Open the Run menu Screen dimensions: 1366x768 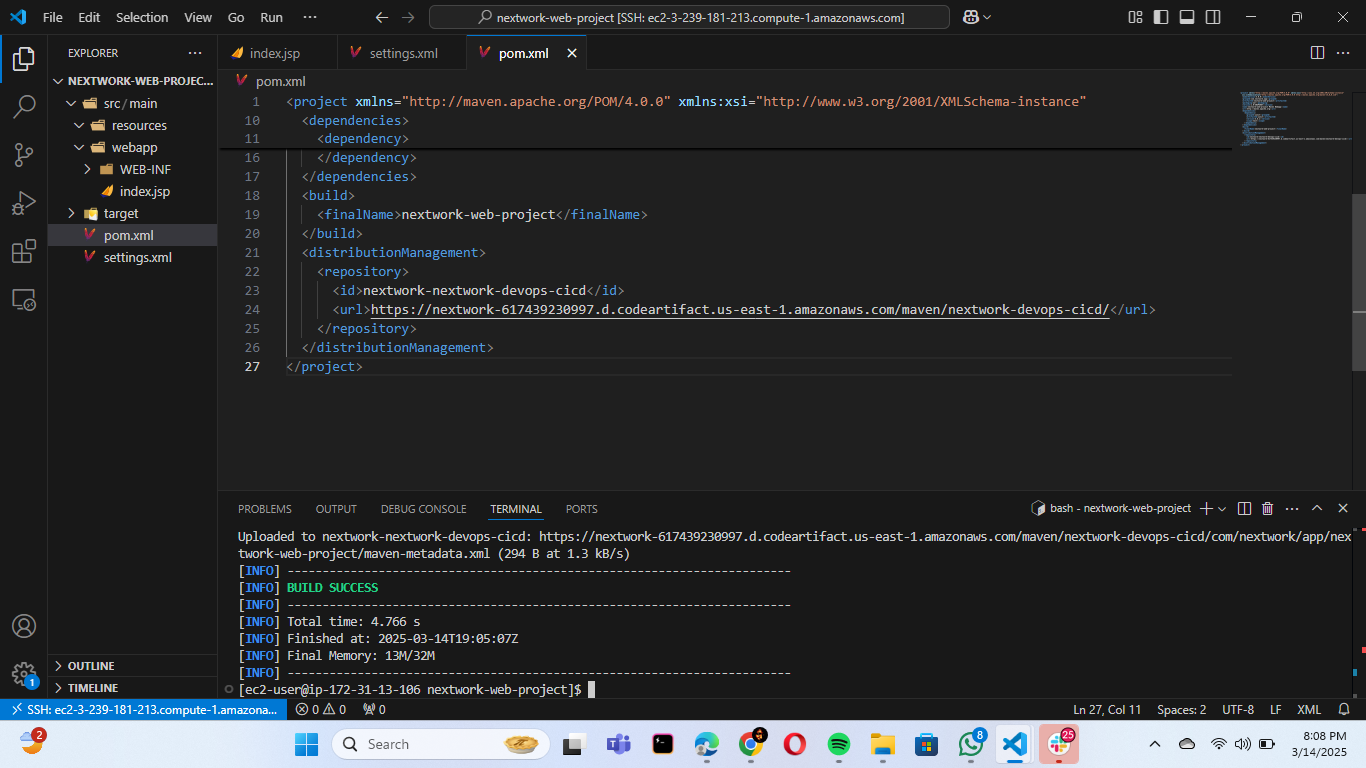coord(271,17)
